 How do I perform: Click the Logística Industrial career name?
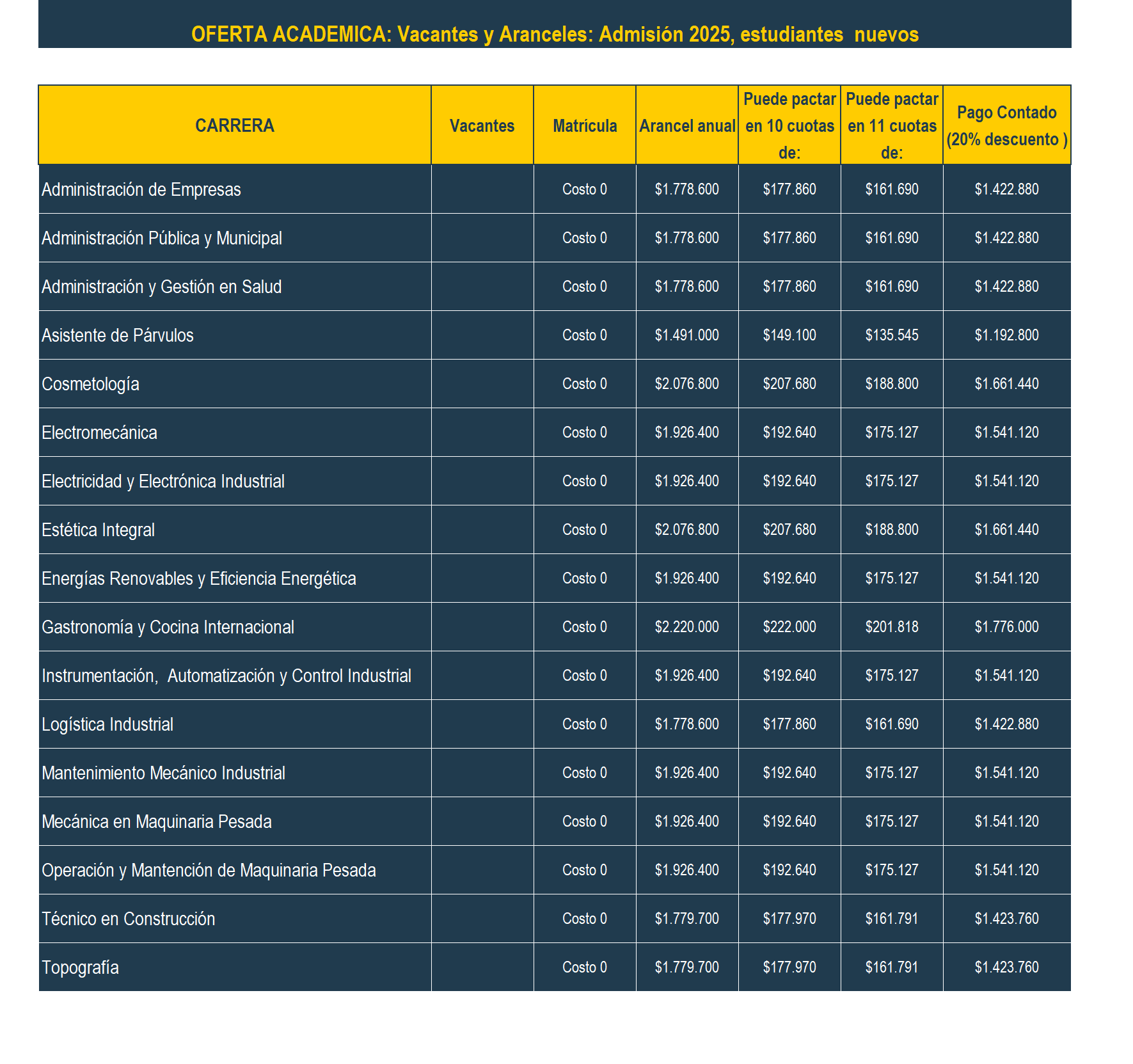(x=107, y=724)
